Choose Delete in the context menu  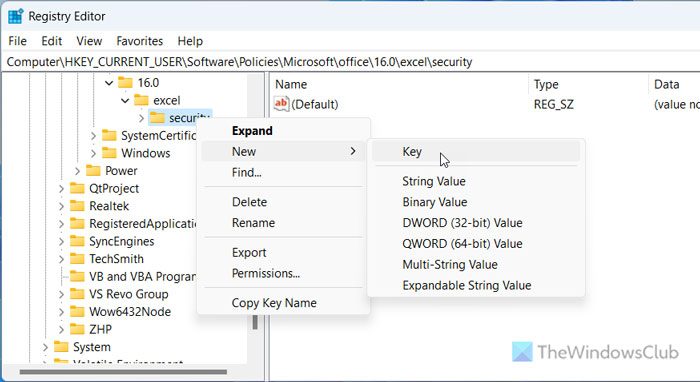[283, 202]
